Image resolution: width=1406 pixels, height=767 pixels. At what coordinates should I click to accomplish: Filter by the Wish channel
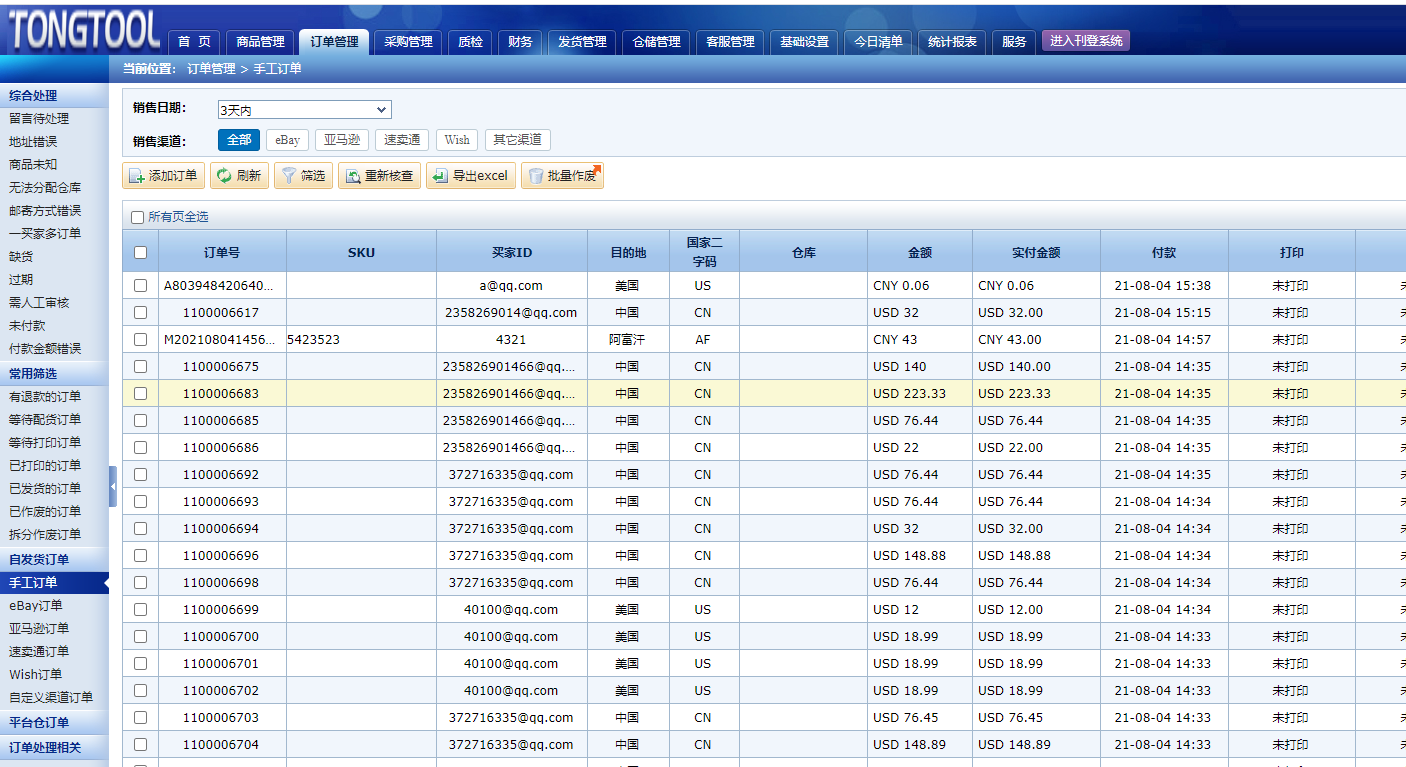point(457,140)
